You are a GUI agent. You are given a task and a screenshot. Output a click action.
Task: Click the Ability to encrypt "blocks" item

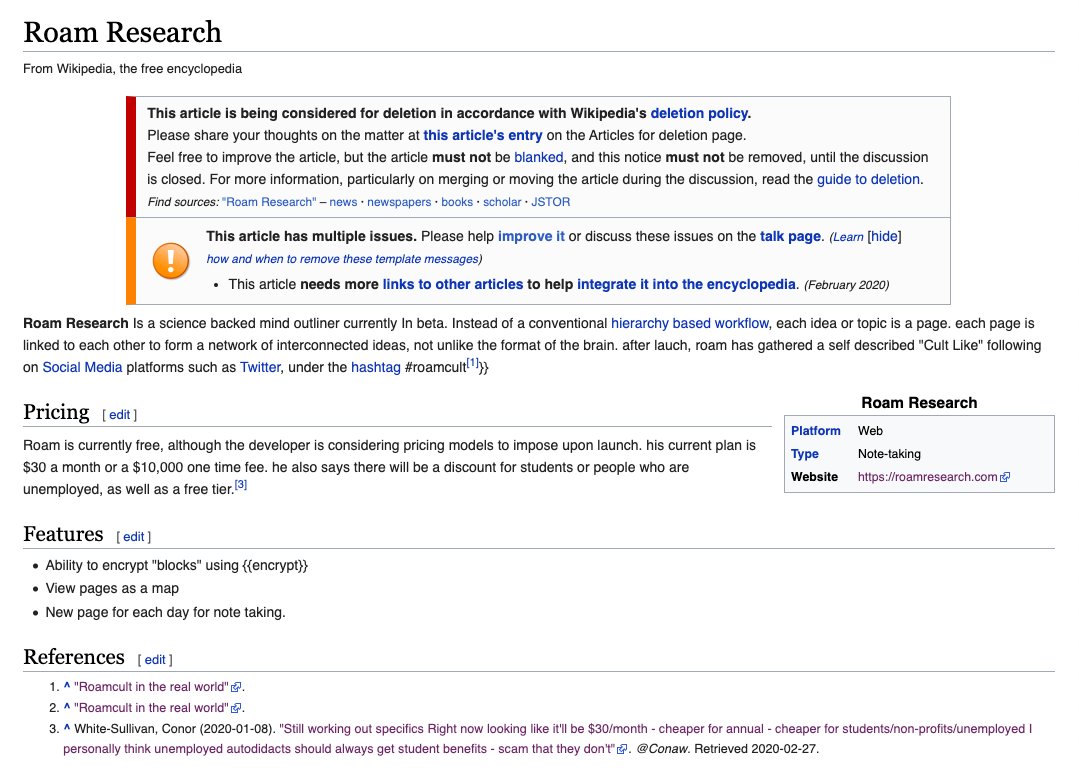tap(177, 566)
